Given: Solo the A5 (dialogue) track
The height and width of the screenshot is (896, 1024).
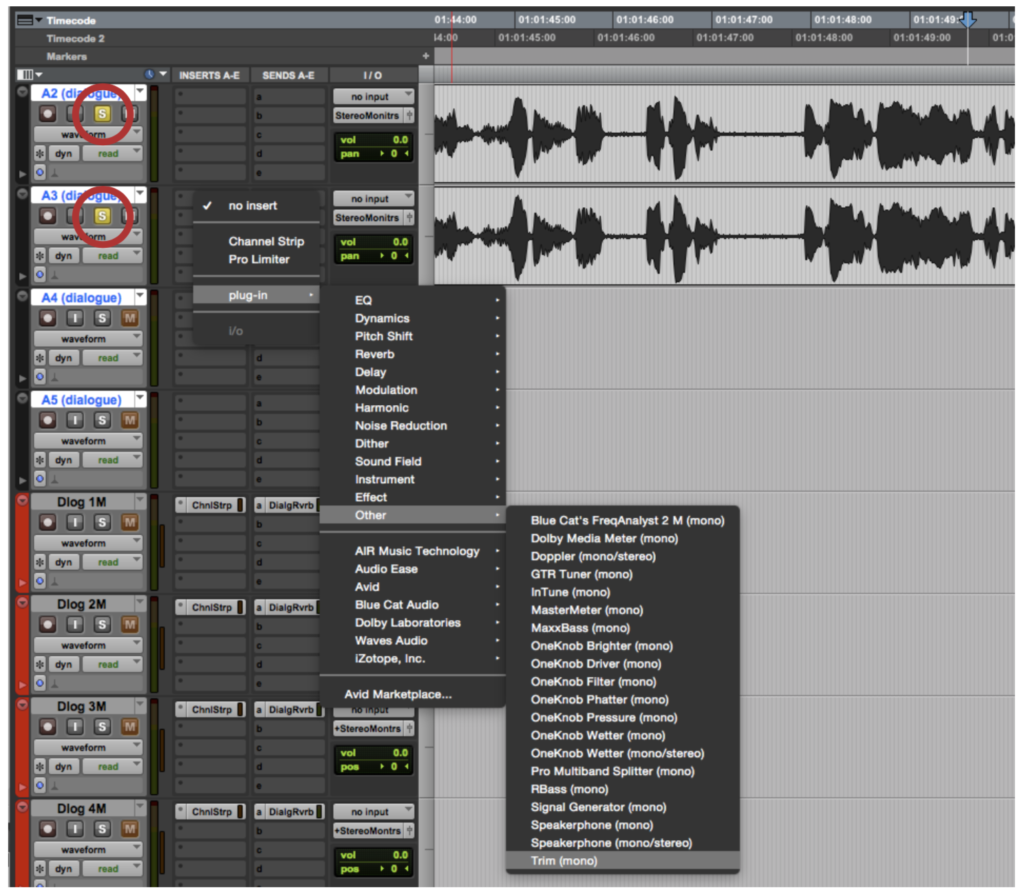Looking at the screenshot, I should [x=102, y=420].
